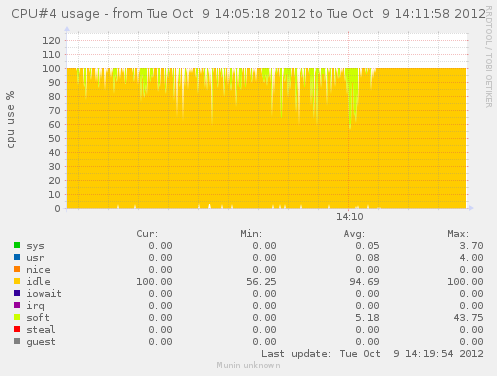Click the Cur column header
Viewport: 497px width, 376px height.
147,234
